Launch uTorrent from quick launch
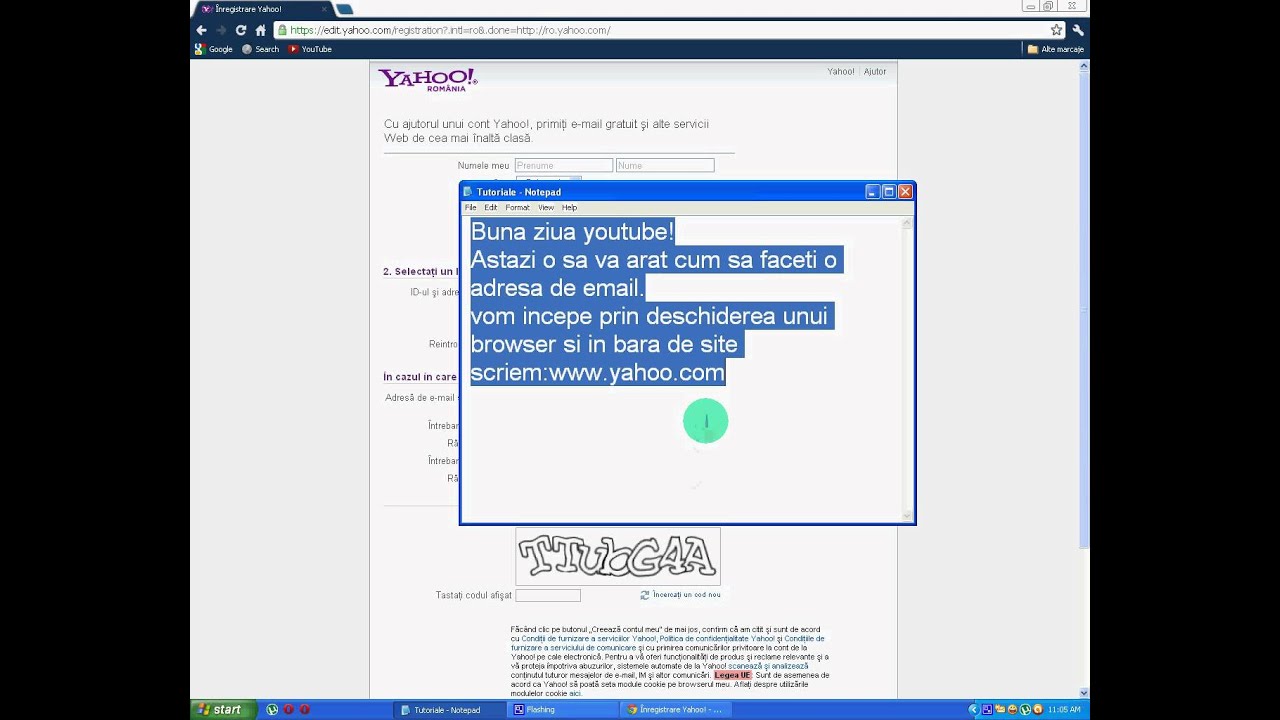 (x=272, y=710)
